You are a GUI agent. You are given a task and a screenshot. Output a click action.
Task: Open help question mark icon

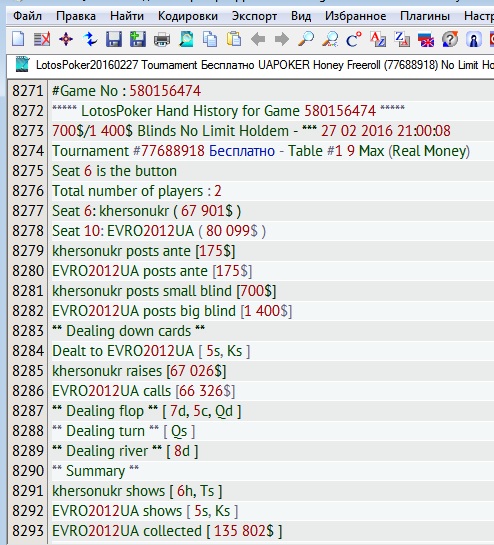(x=450, y=39)
